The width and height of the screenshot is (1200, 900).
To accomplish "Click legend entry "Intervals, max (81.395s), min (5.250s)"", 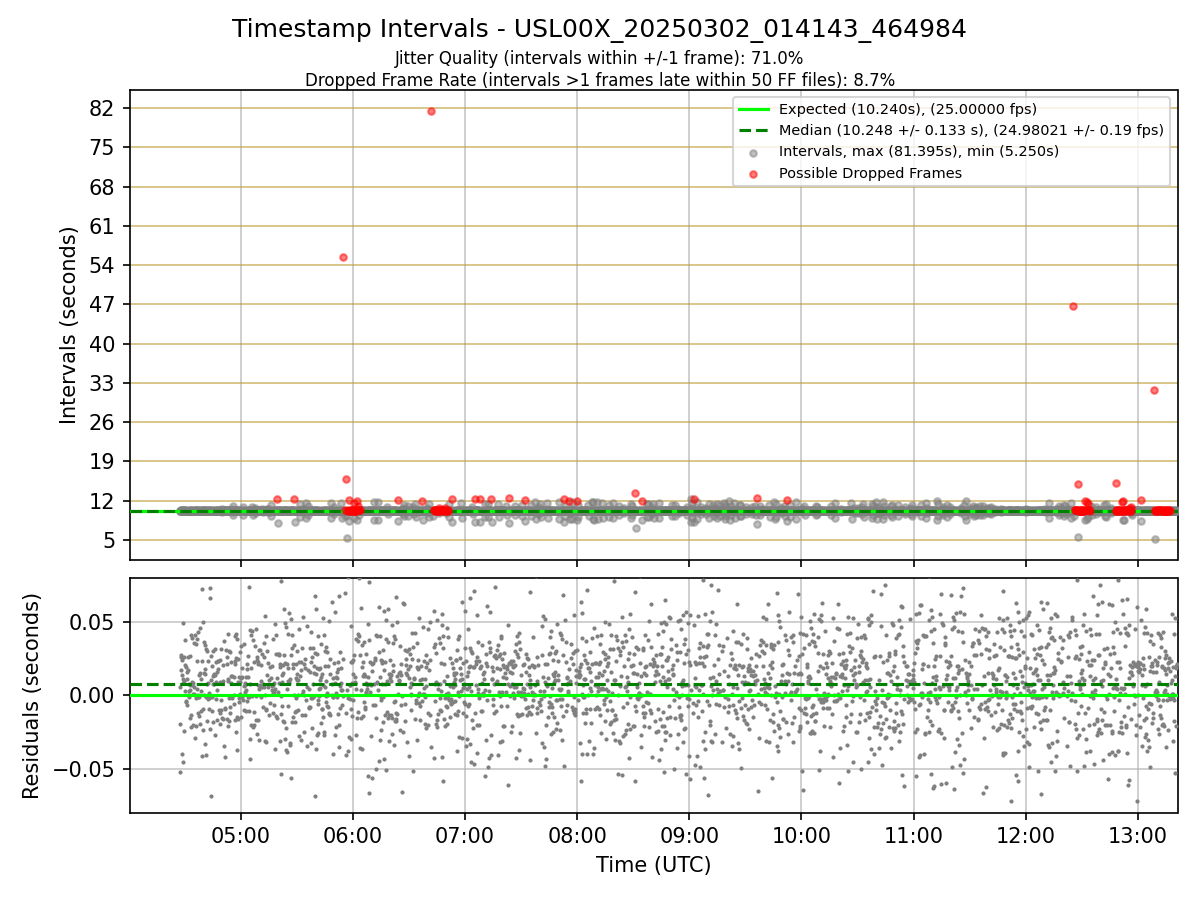I will click(919, 151).
